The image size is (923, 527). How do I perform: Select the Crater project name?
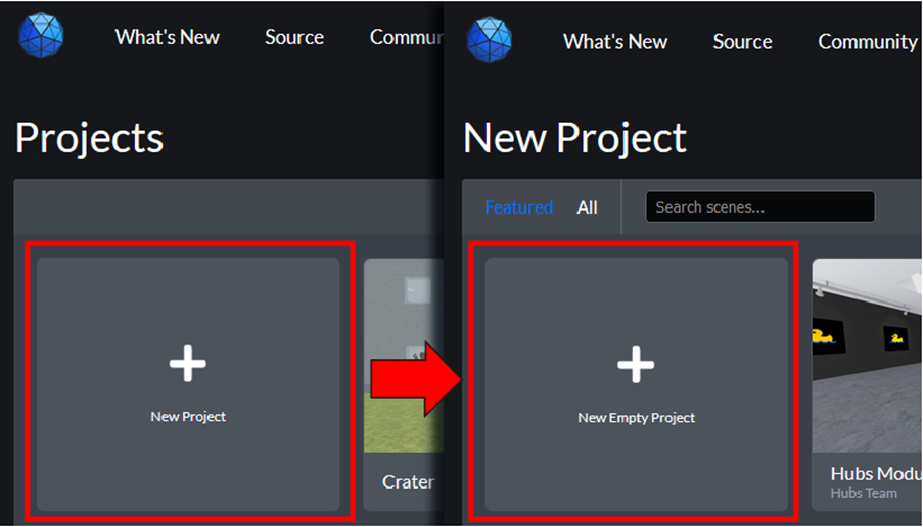[x=408, y=482]
